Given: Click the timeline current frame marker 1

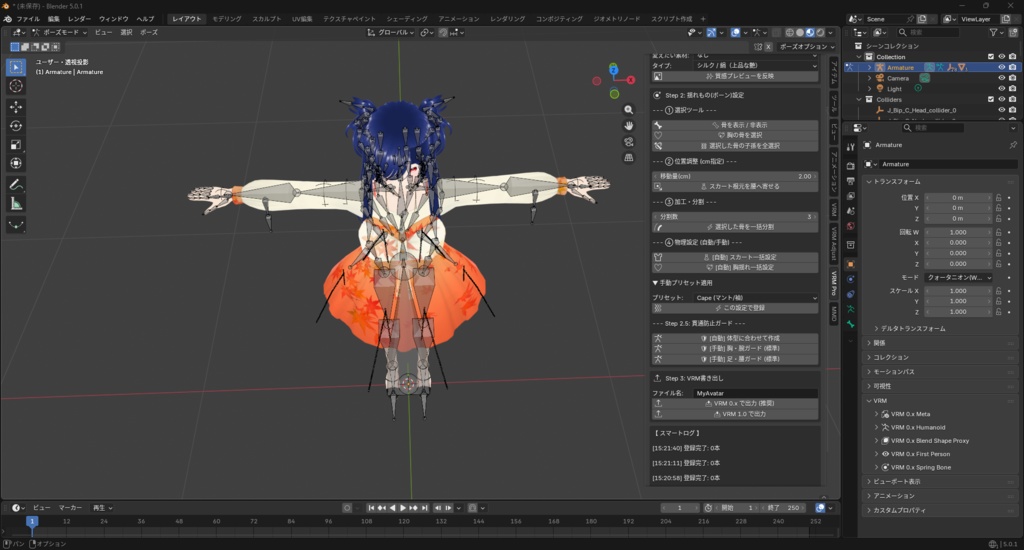Looking at the screenshot, I should 31,521.
